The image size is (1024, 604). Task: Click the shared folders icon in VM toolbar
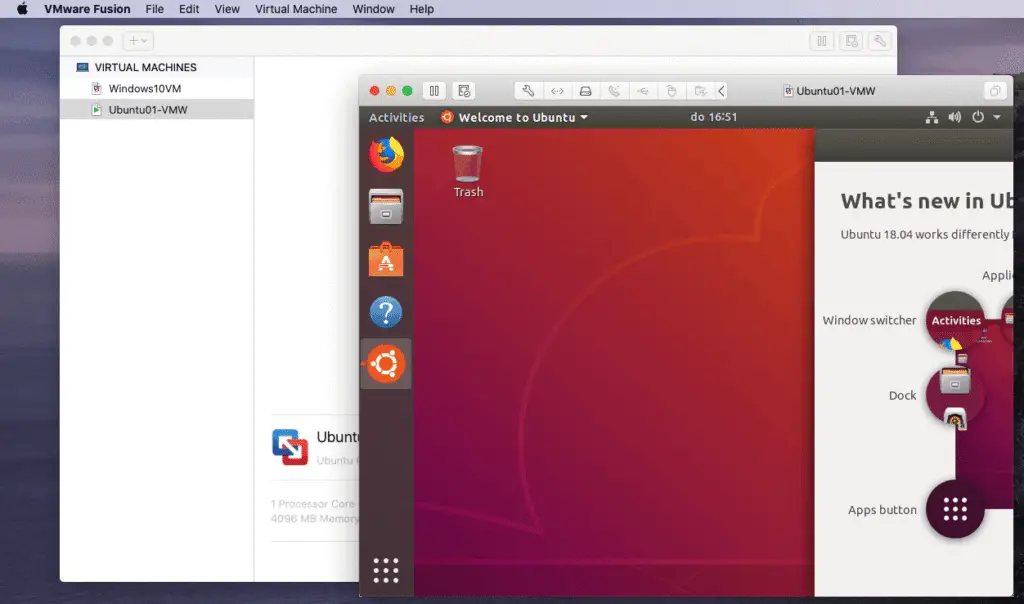(700, 91)
